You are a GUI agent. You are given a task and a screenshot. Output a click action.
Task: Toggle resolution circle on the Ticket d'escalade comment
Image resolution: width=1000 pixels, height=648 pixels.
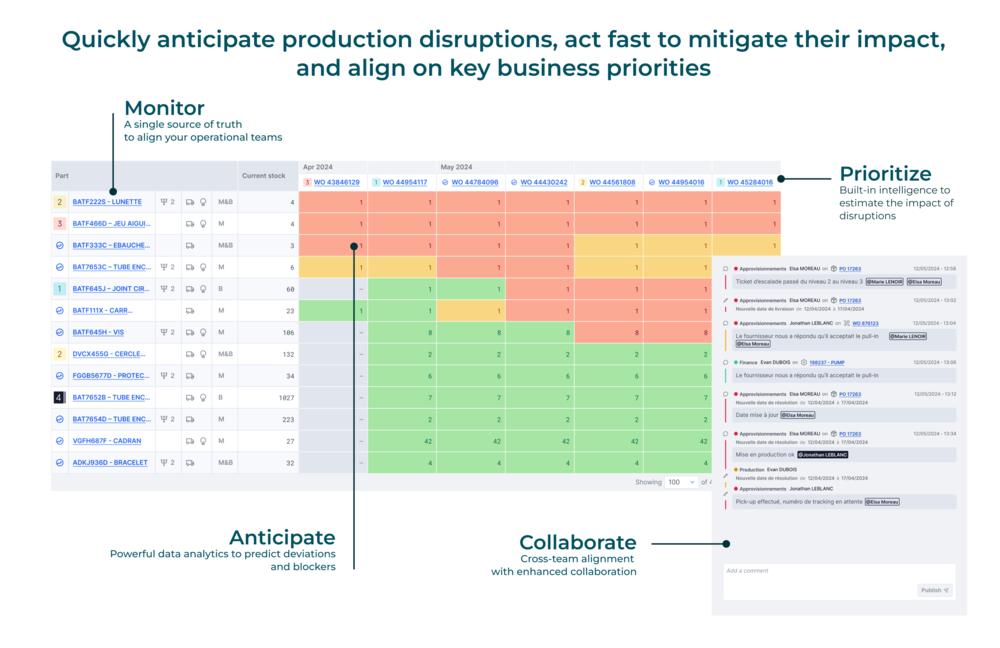725,268
